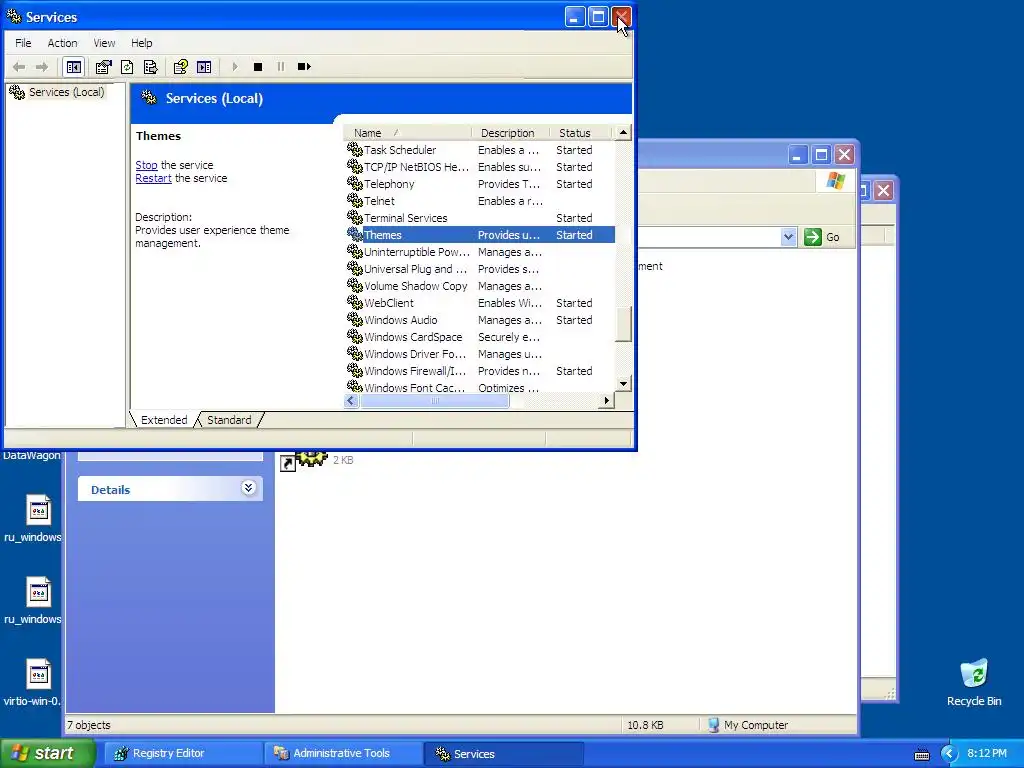
Task: Click the Back arrow in Services toolbar
Action: (x=19, y=67)
